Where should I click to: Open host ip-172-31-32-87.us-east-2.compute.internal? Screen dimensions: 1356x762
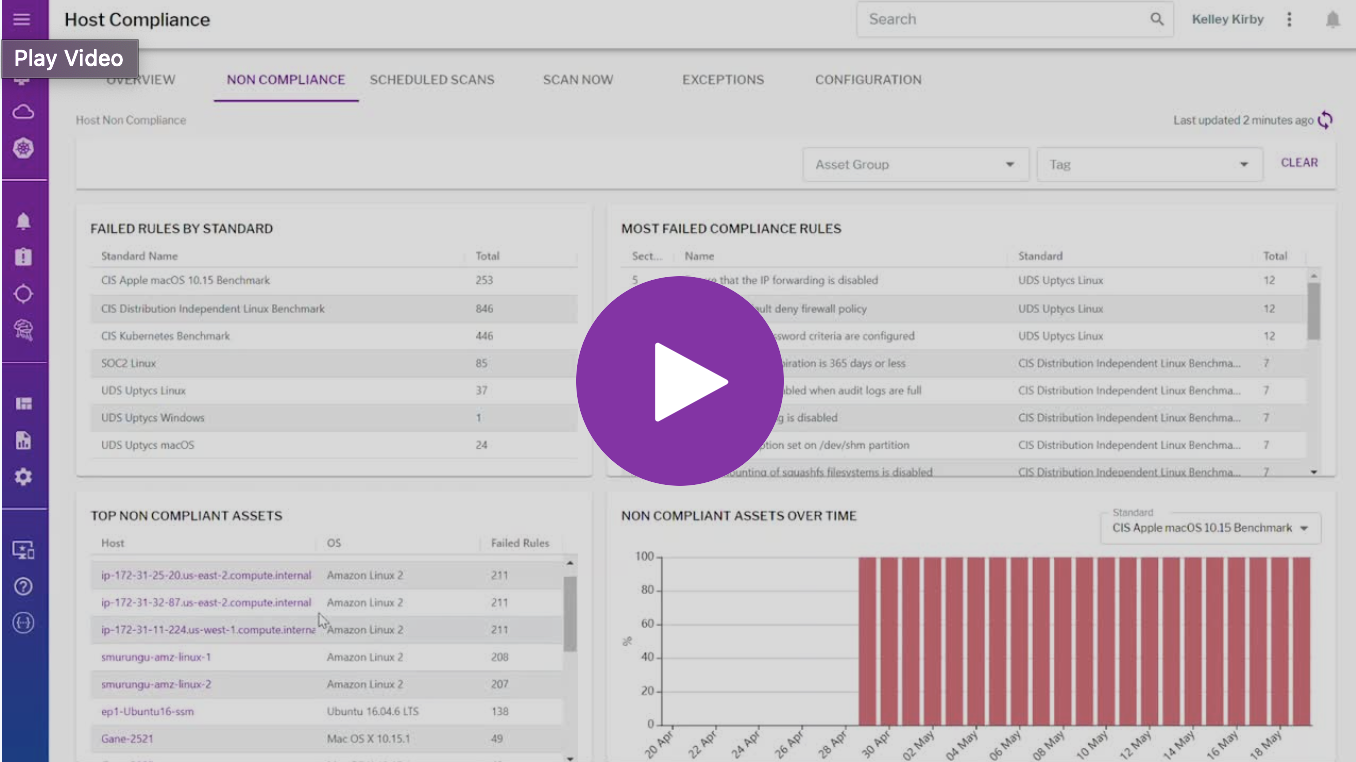coord(206,602)
